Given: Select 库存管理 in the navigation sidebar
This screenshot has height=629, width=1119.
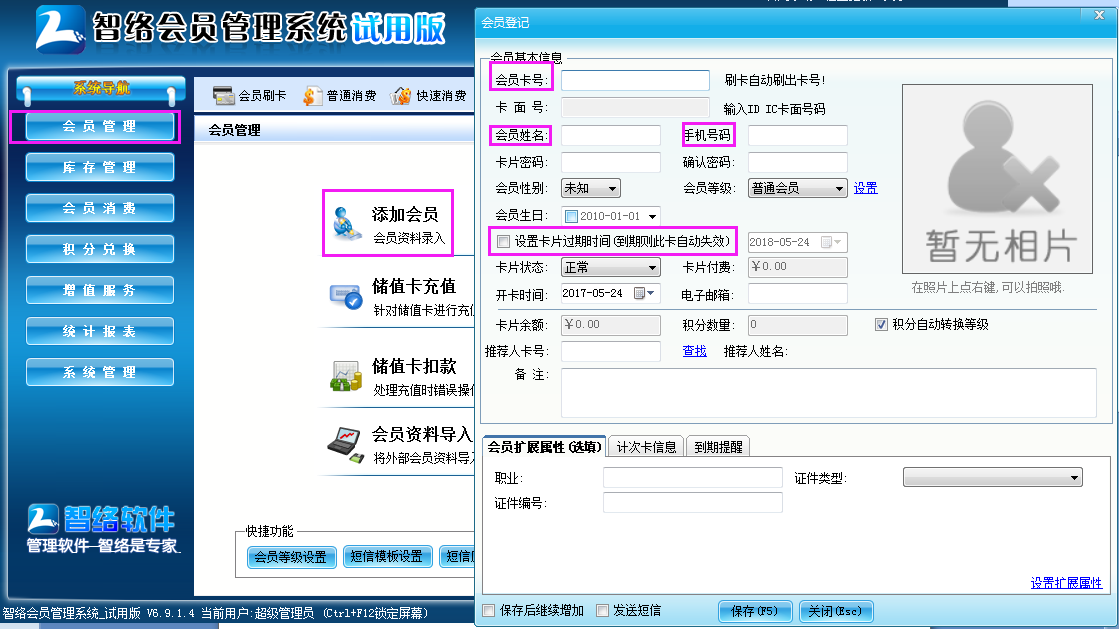Looking at the screenshot, I should (x=100, y=167).
